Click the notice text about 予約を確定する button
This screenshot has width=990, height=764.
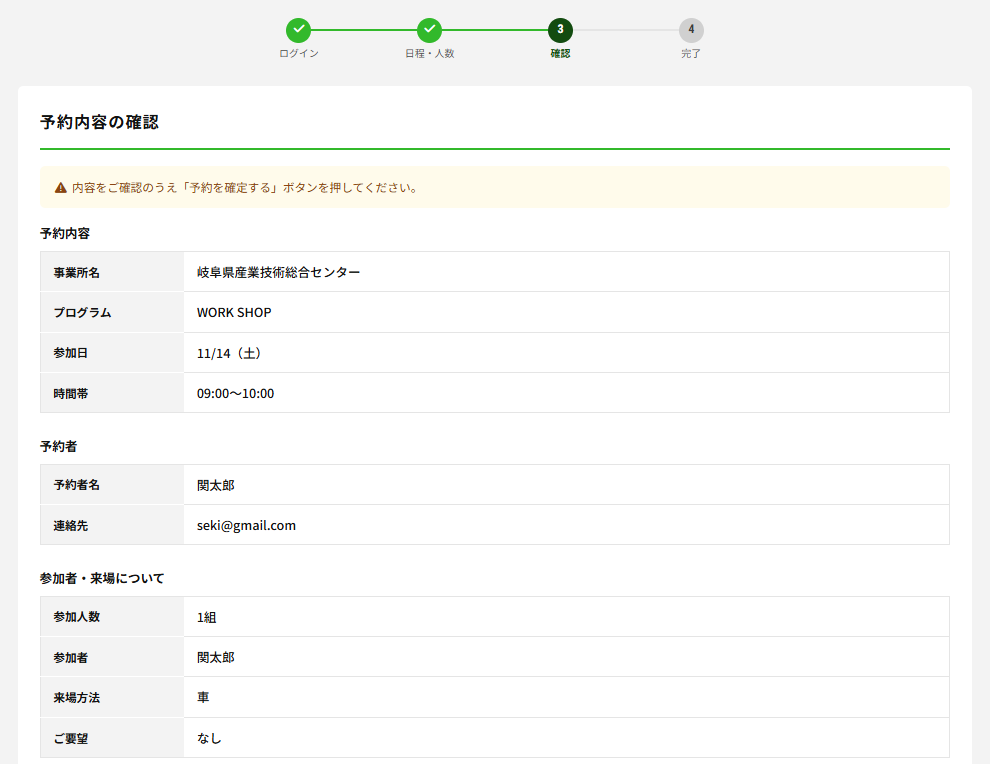click(x=245, y=188)
